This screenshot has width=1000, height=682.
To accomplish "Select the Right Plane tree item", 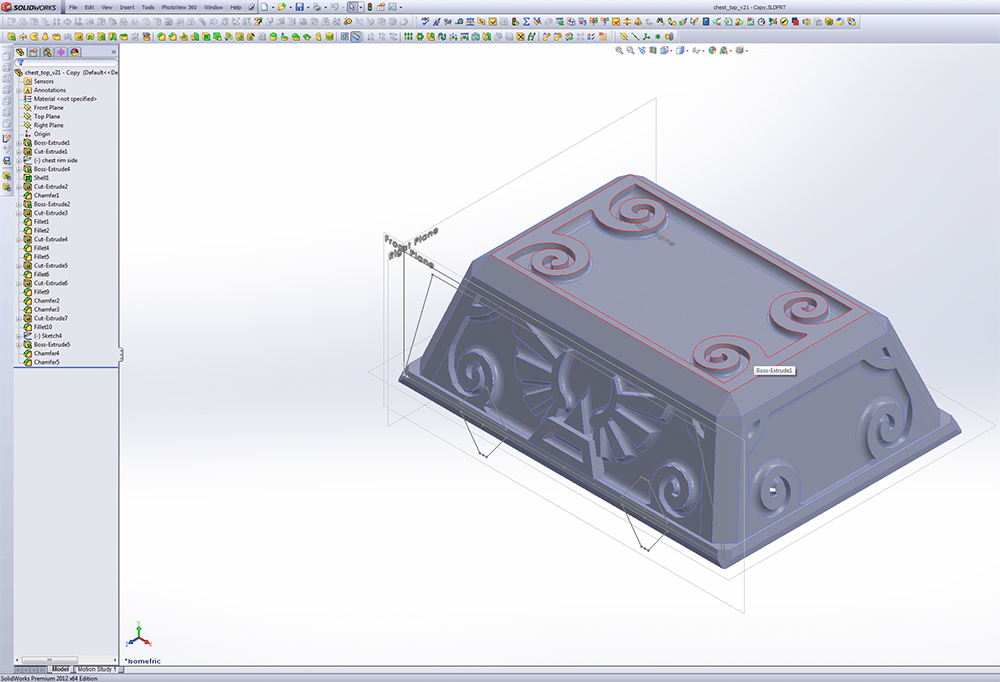I will coord(48,126).
